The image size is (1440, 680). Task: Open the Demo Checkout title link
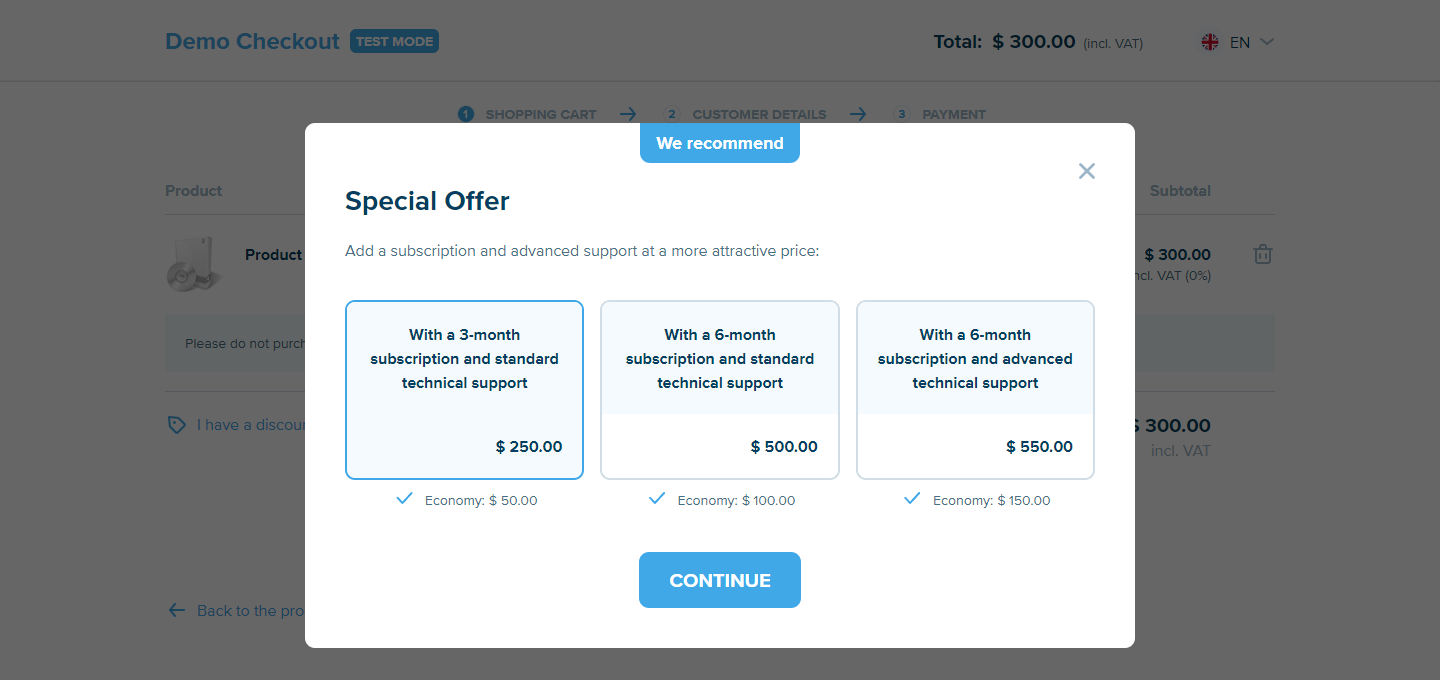click(252, 41)
